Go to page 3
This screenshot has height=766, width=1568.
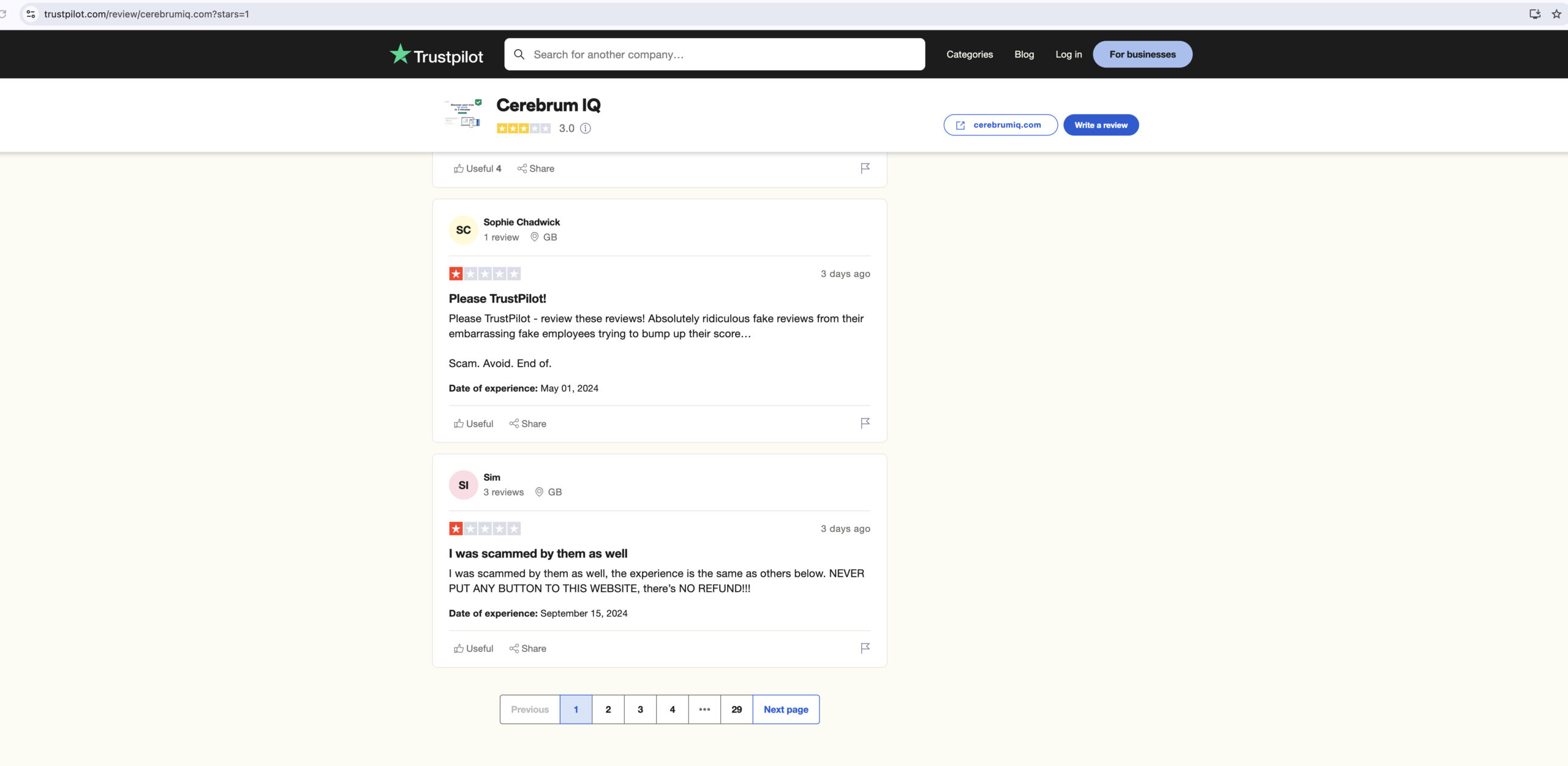point(640,709)
